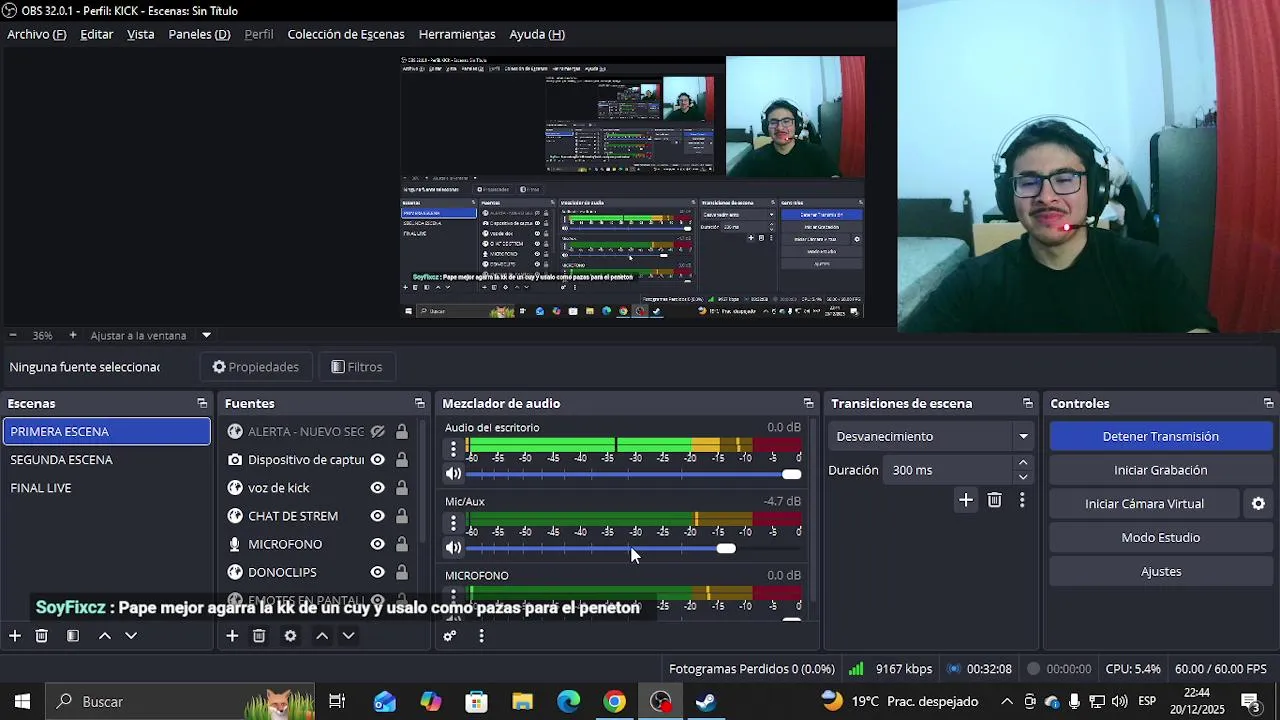Adjust the Audio del escritorio volume slider

634,474
